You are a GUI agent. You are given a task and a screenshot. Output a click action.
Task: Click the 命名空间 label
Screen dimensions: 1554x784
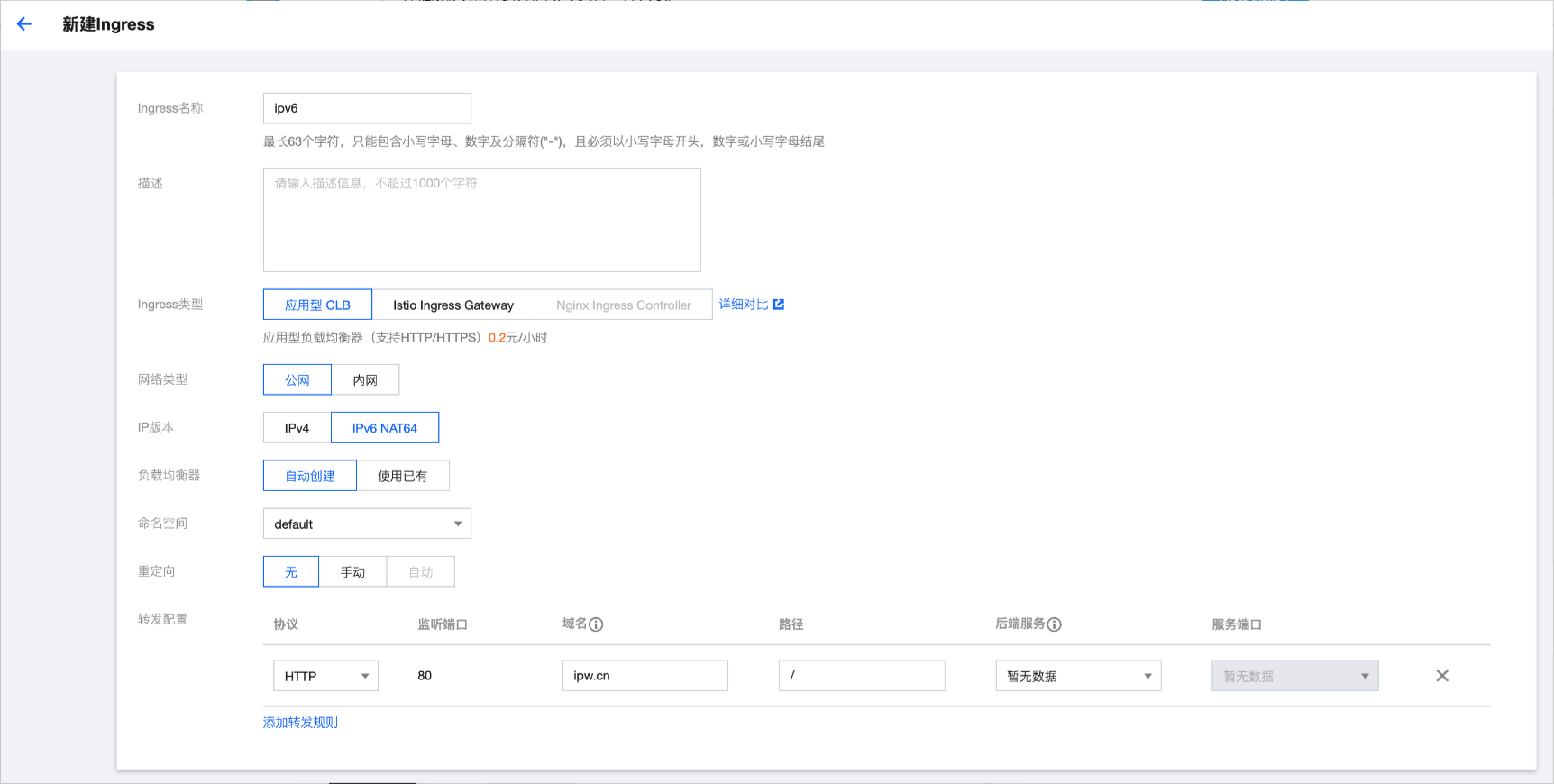click(163, 524)
